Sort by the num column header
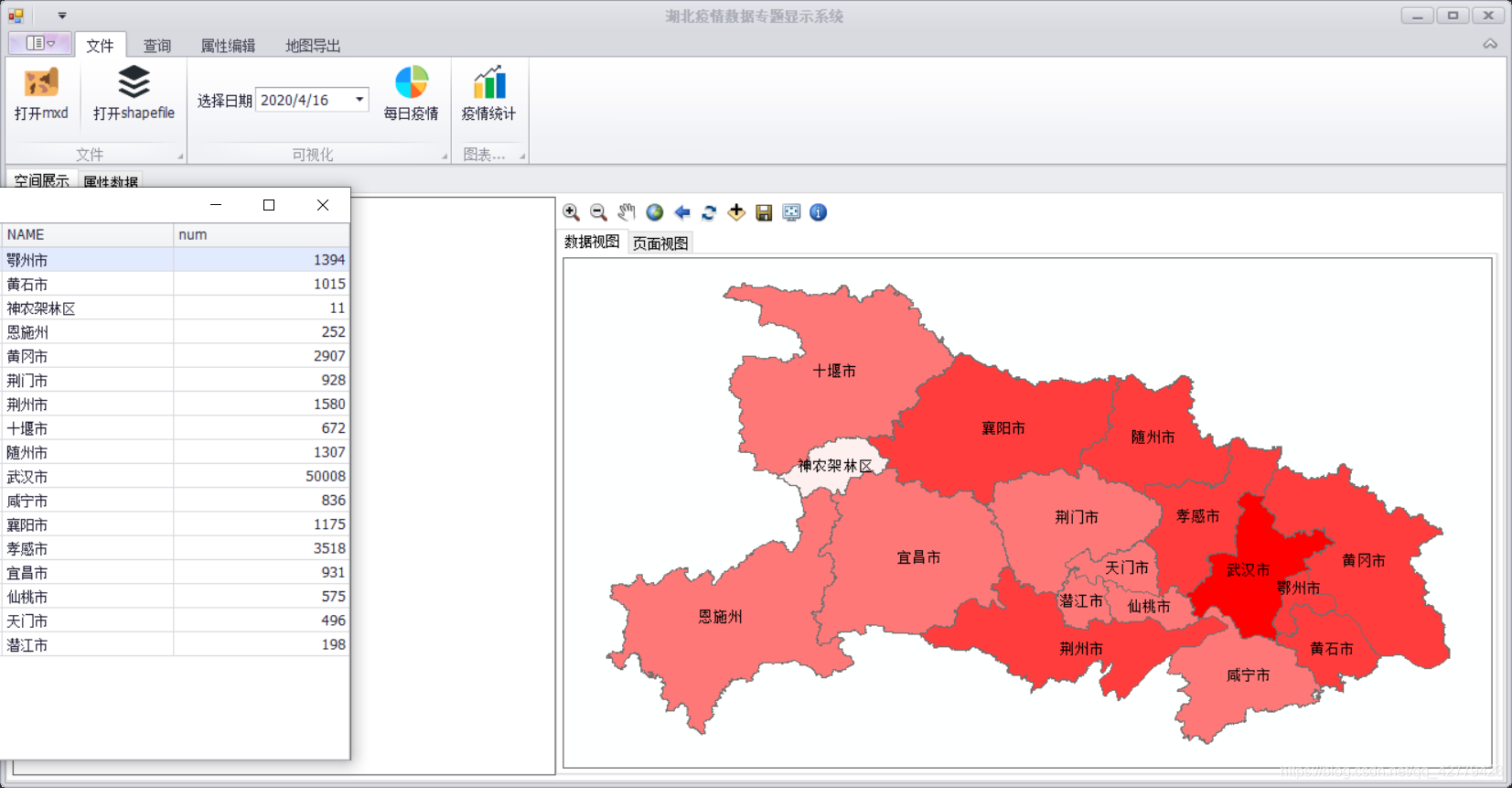Image resolution: width=1512 pixels, height=788 pixels. (x=262, y=234)
